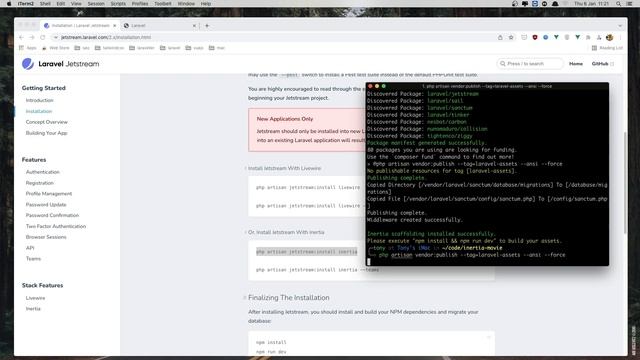Screen dimensions: 640x360
Task: Open the browser profile avatar
Action: point(609,37)
